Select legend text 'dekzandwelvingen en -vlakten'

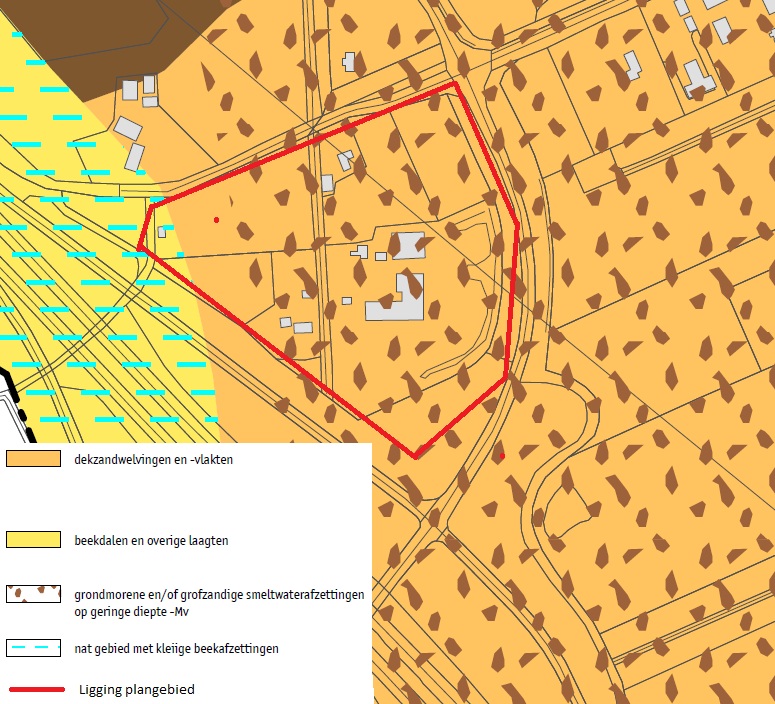point(153,459)
